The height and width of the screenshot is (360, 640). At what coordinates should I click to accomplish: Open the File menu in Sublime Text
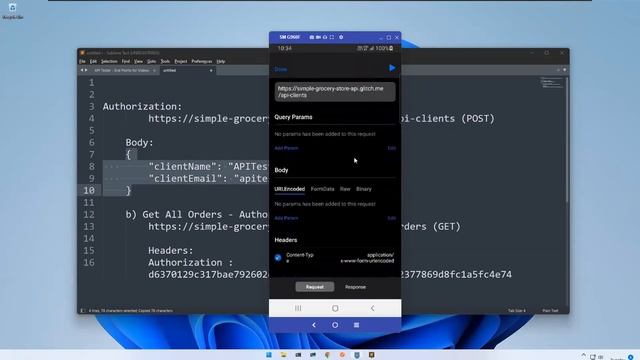[x=82, y=61]
